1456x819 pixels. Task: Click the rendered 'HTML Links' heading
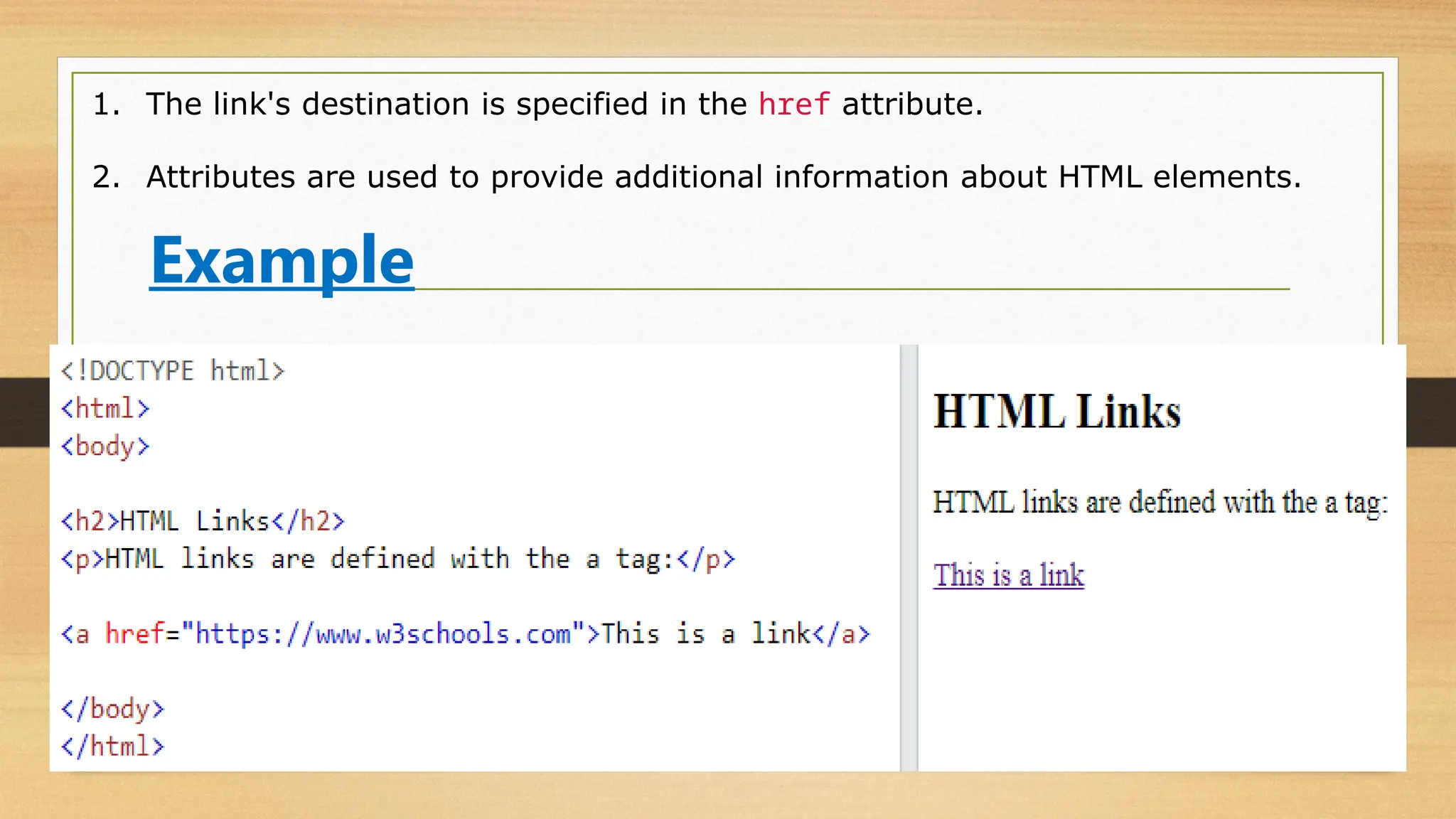(1057, 412)
